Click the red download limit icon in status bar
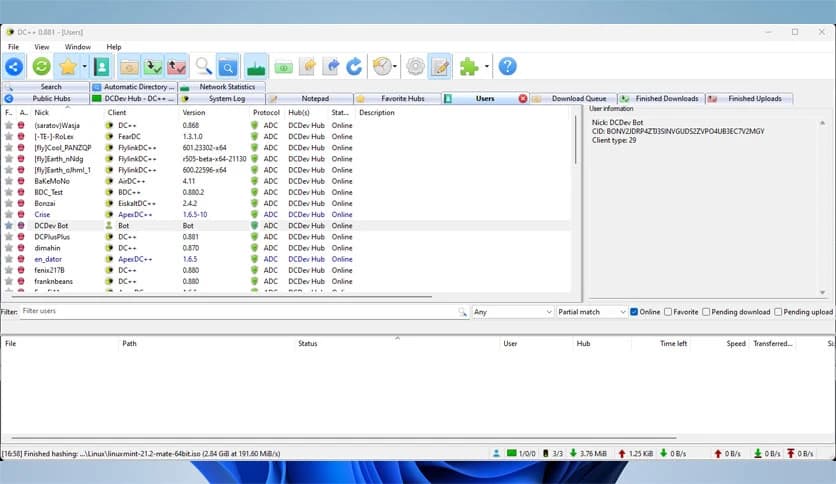The height and width of the screenshot is (484, 836). (791, 454)
